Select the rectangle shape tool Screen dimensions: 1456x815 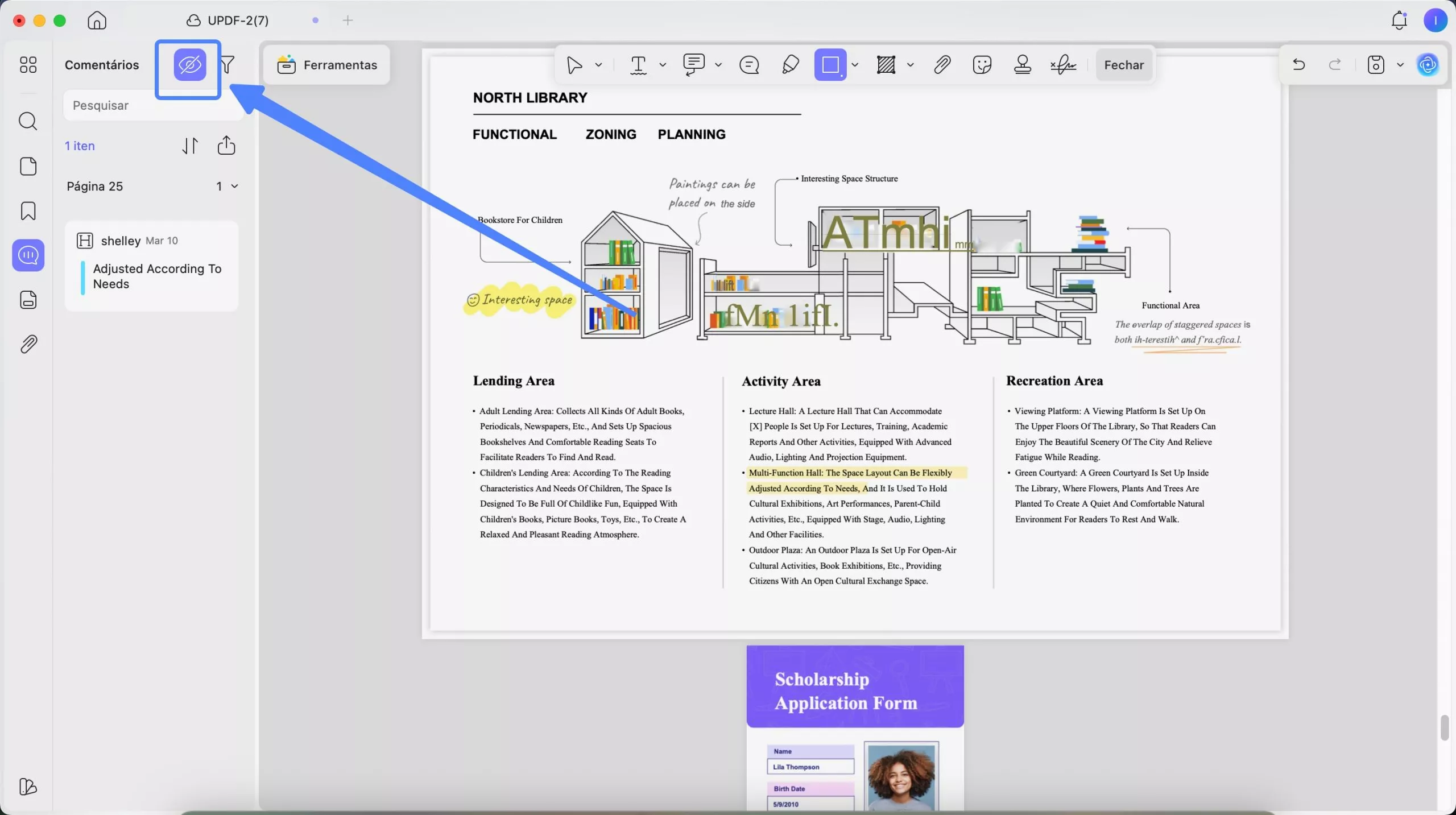[x=830, y=65]
